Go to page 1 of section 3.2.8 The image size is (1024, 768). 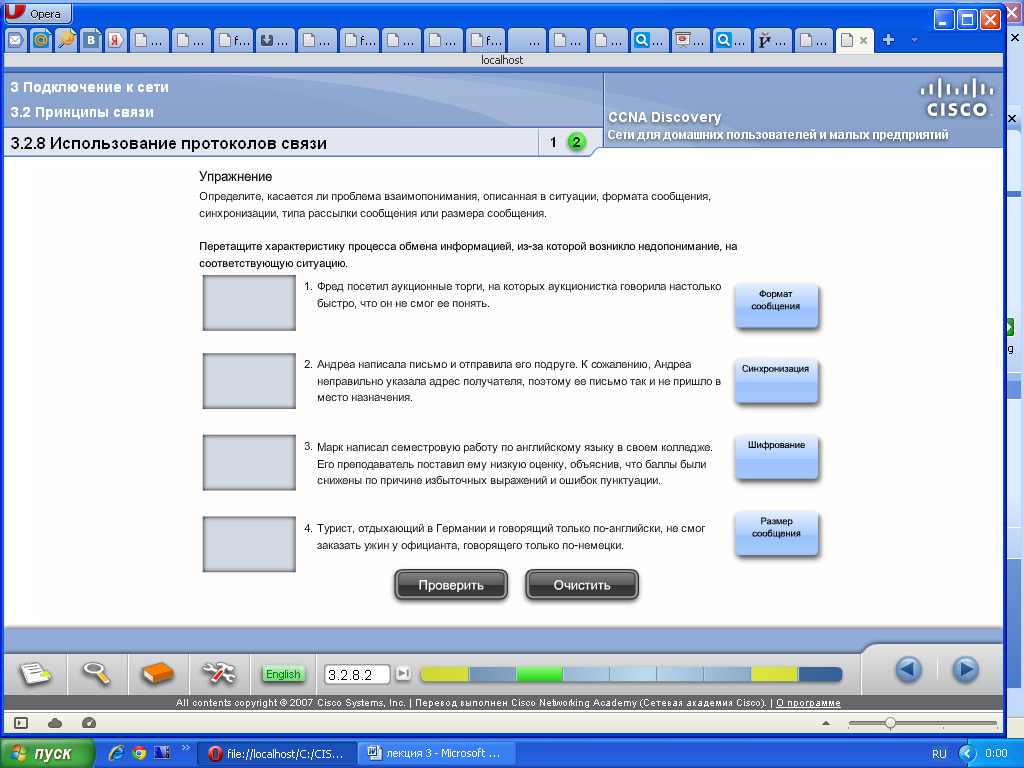pyautogui.click(x=553, y=142)
